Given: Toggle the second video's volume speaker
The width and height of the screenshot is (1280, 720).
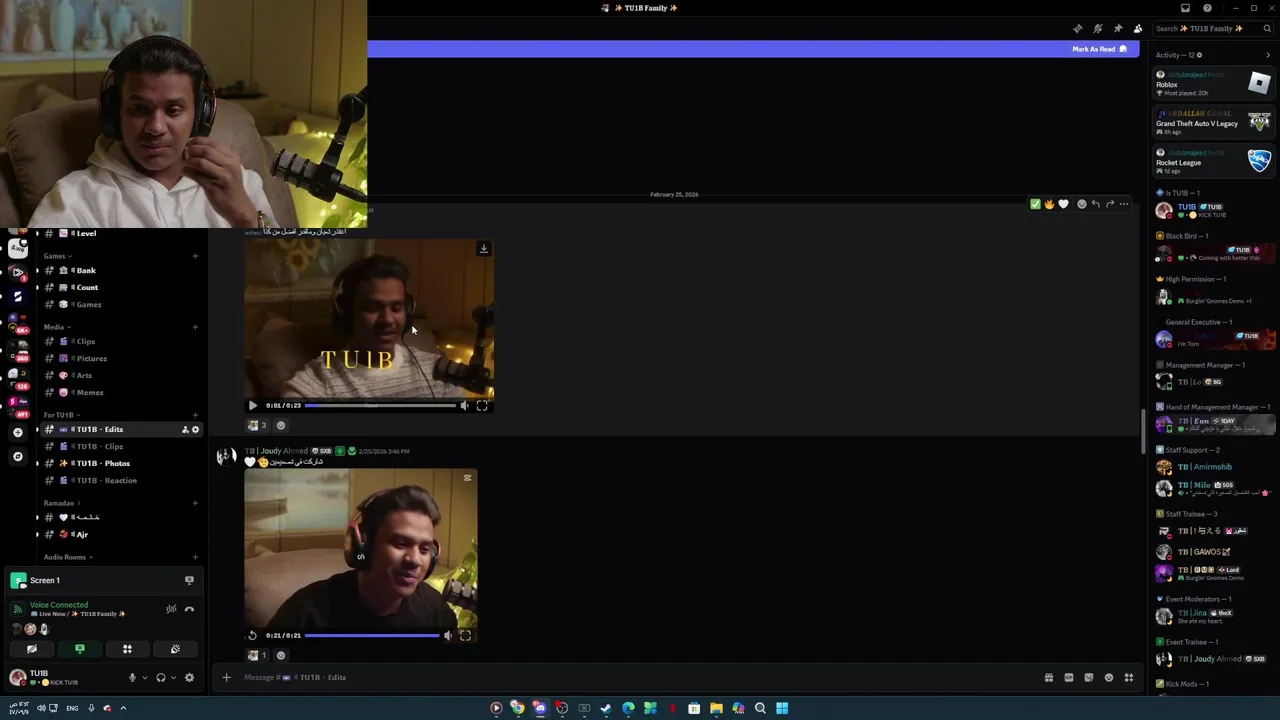Looking at the screenshot, I should [x=448, y=636].
